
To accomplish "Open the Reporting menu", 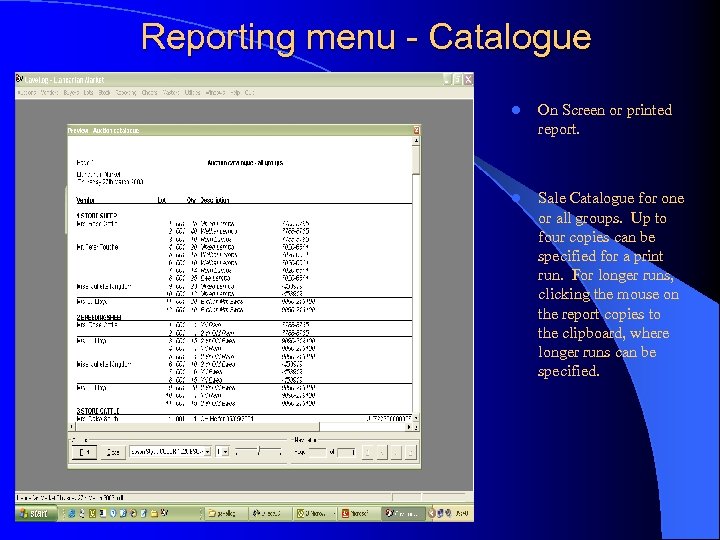I will pyautogui.click(x=126, y=92).
